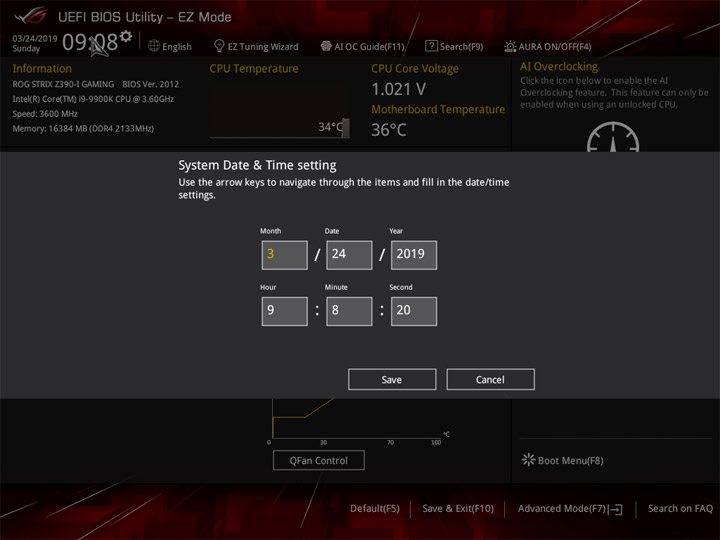
Task: Open QFan Control
Action: click(x=319, y=460)
